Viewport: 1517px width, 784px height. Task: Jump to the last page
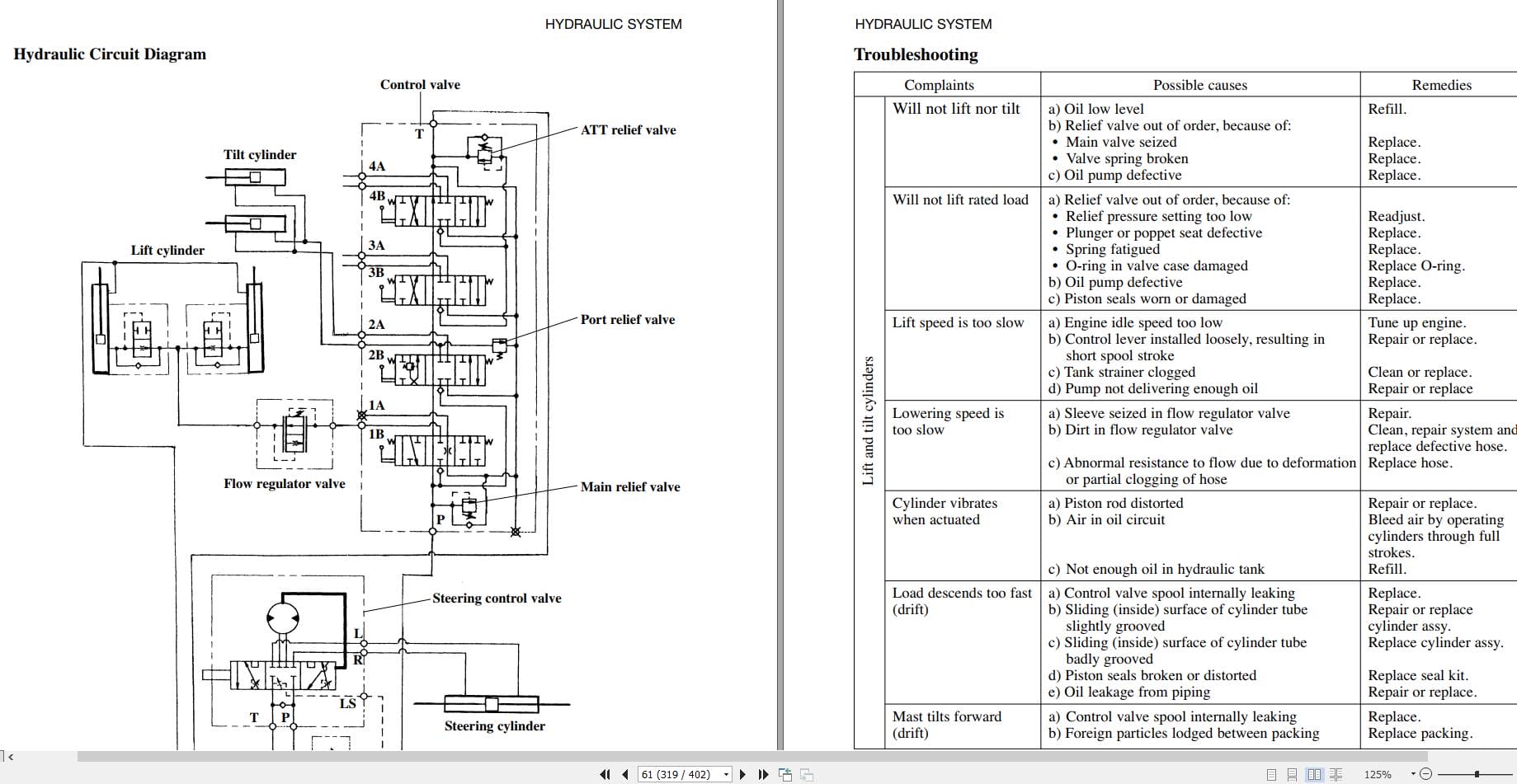[x=763, y=774]
